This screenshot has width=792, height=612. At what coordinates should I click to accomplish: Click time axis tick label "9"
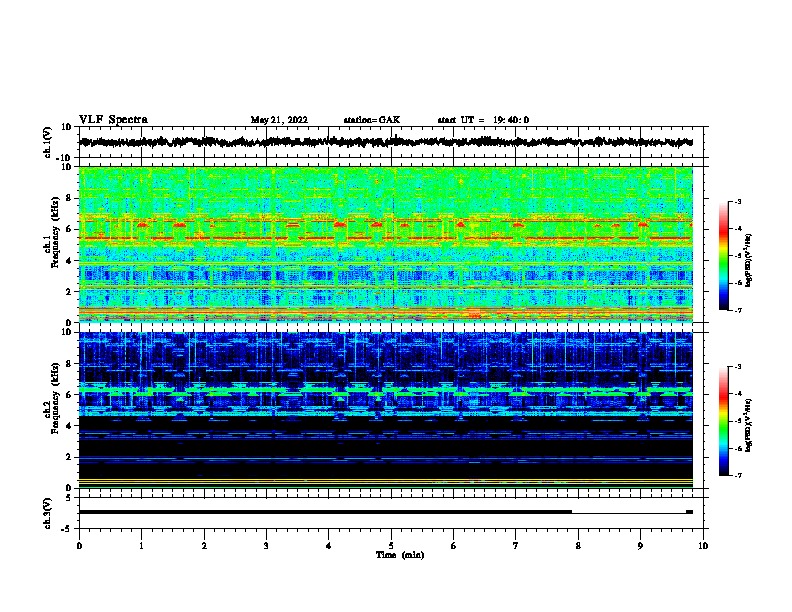coord(640,546)
